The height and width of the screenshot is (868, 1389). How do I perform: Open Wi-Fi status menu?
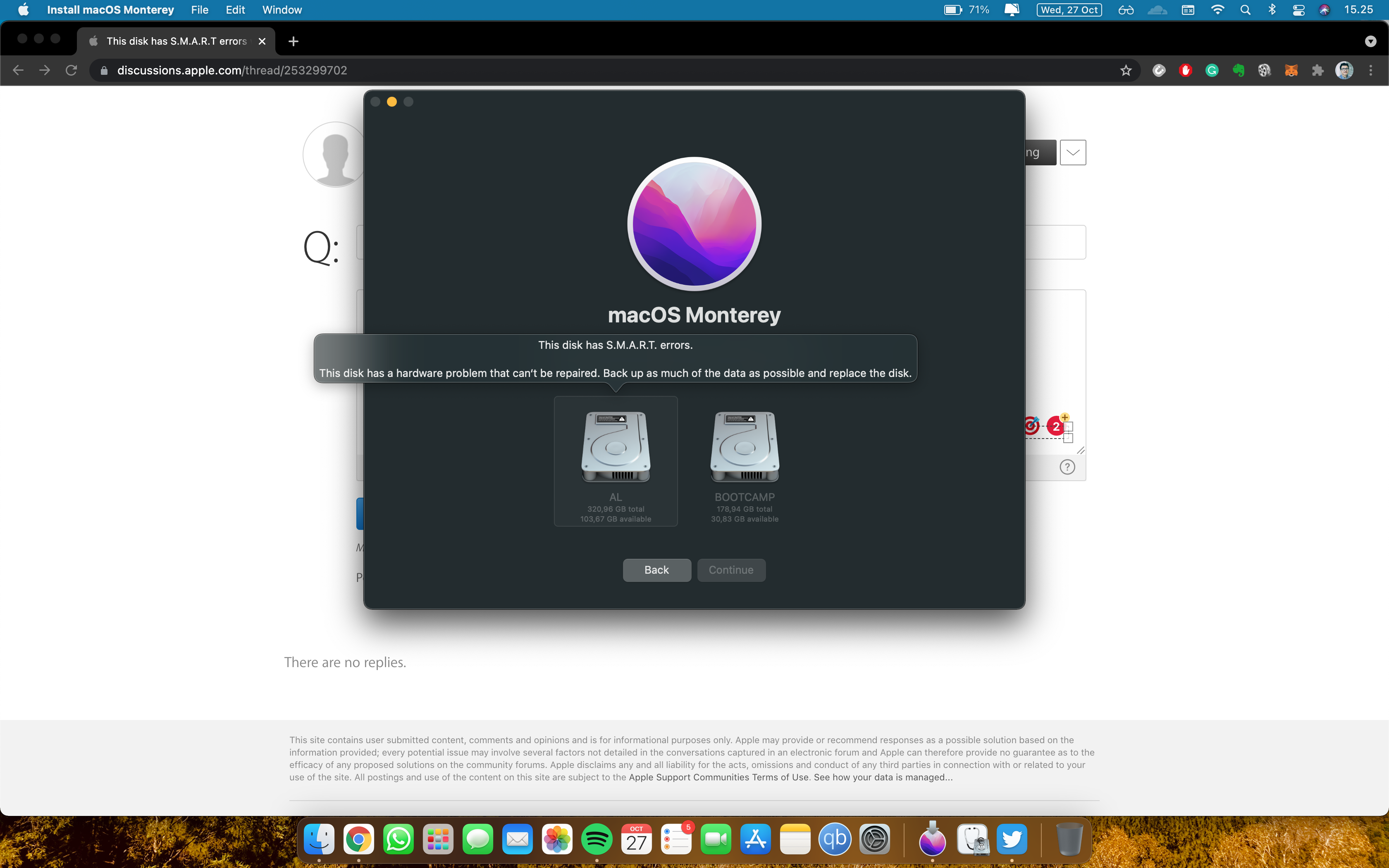click(1217, 10)
